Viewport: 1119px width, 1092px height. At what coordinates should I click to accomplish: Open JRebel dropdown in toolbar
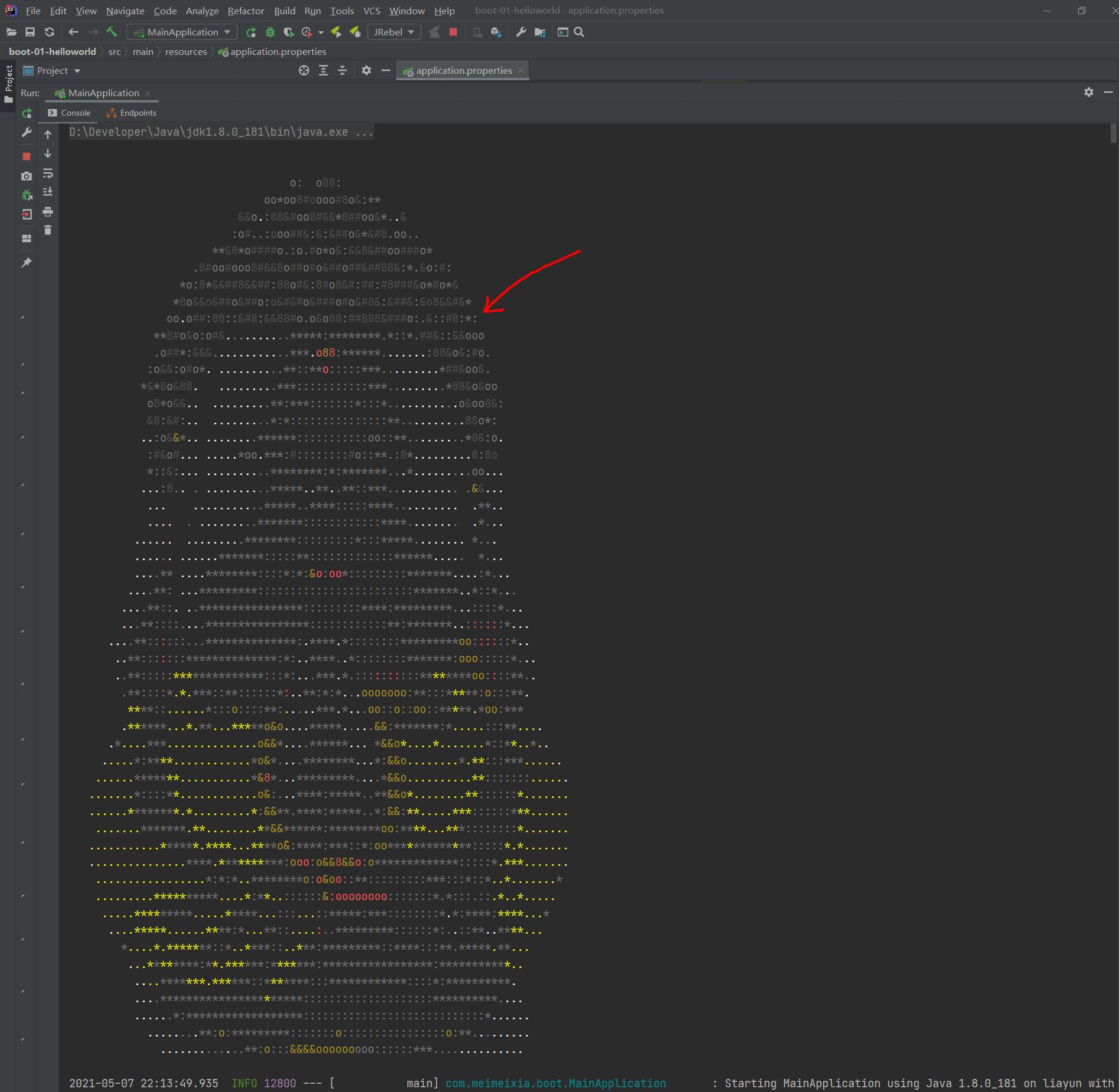[394, 32]
